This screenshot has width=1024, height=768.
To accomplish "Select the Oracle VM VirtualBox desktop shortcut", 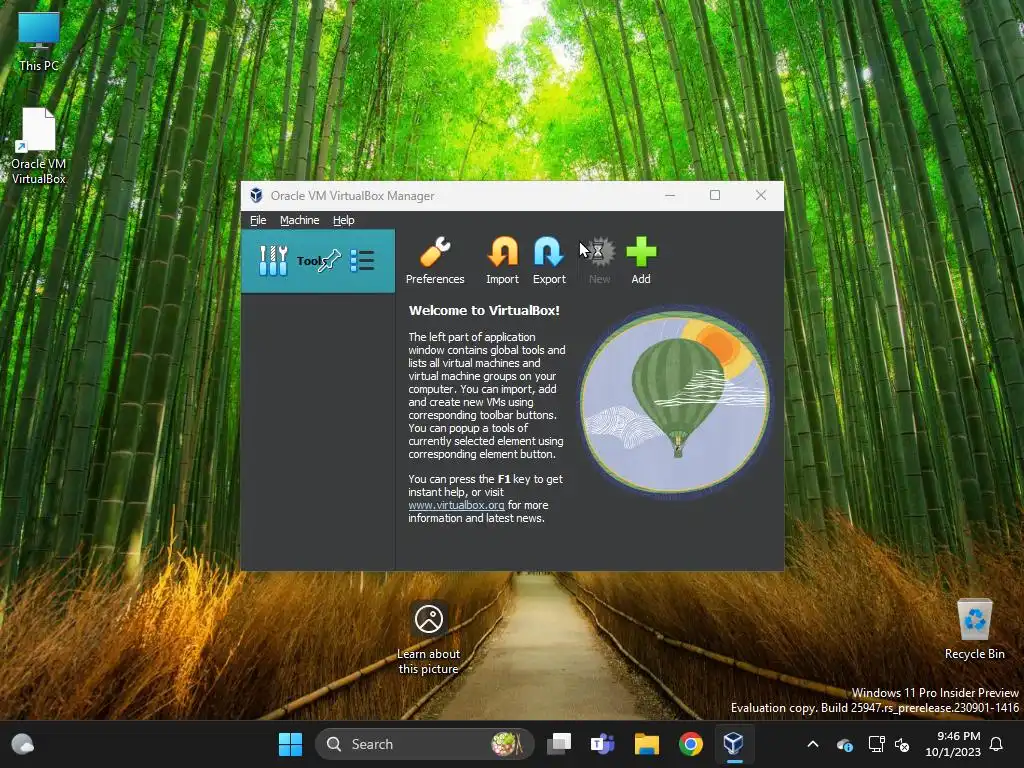I will (x=39, y=146).
